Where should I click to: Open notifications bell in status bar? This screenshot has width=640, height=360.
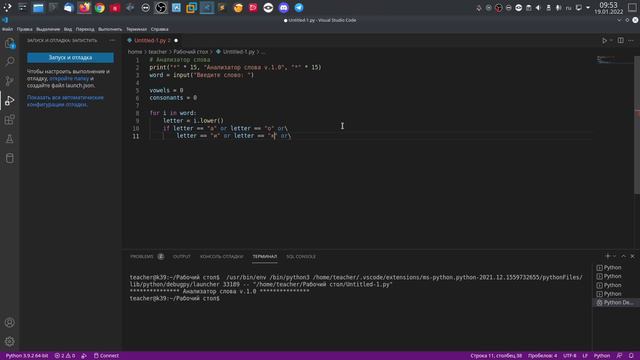pos(631,356)
